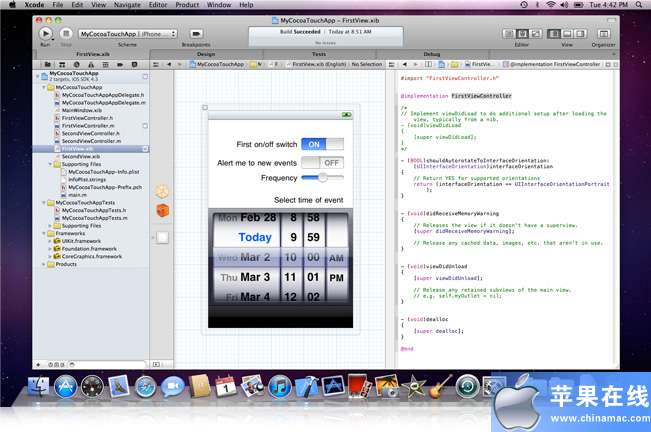Image resolution: width=651 pixels, height=432 pixels.
Task: Select the First Responder orange cube
Action: [161, 209]
